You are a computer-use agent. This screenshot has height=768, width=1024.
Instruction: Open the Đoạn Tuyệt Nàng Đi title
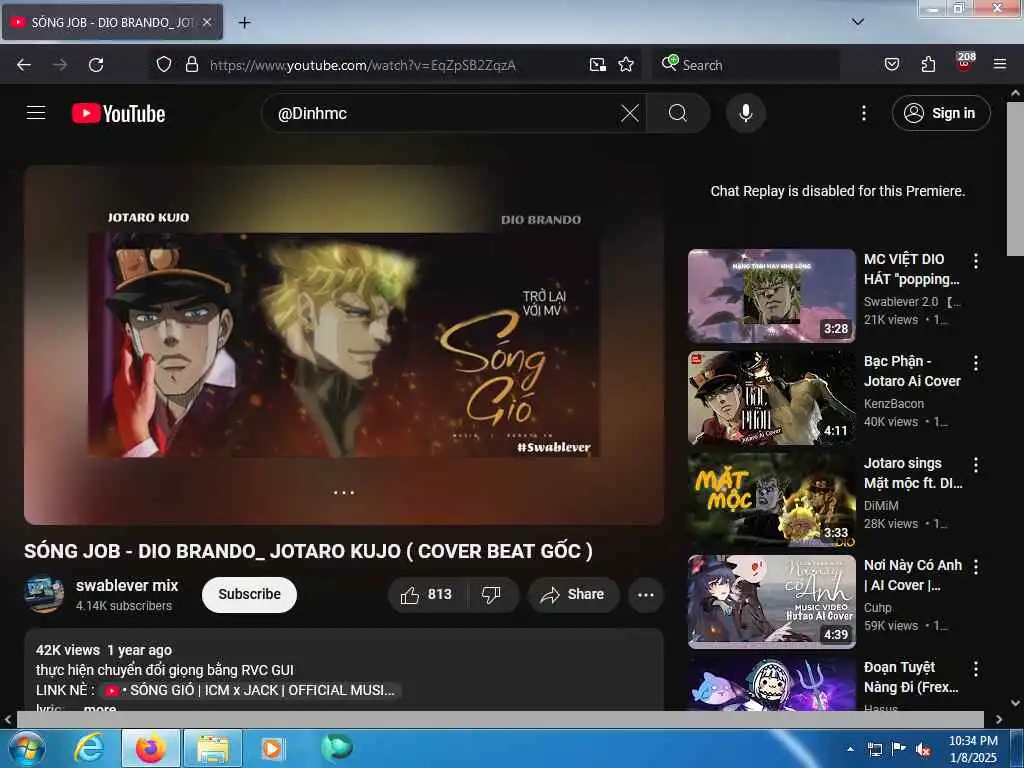point(912,677)
